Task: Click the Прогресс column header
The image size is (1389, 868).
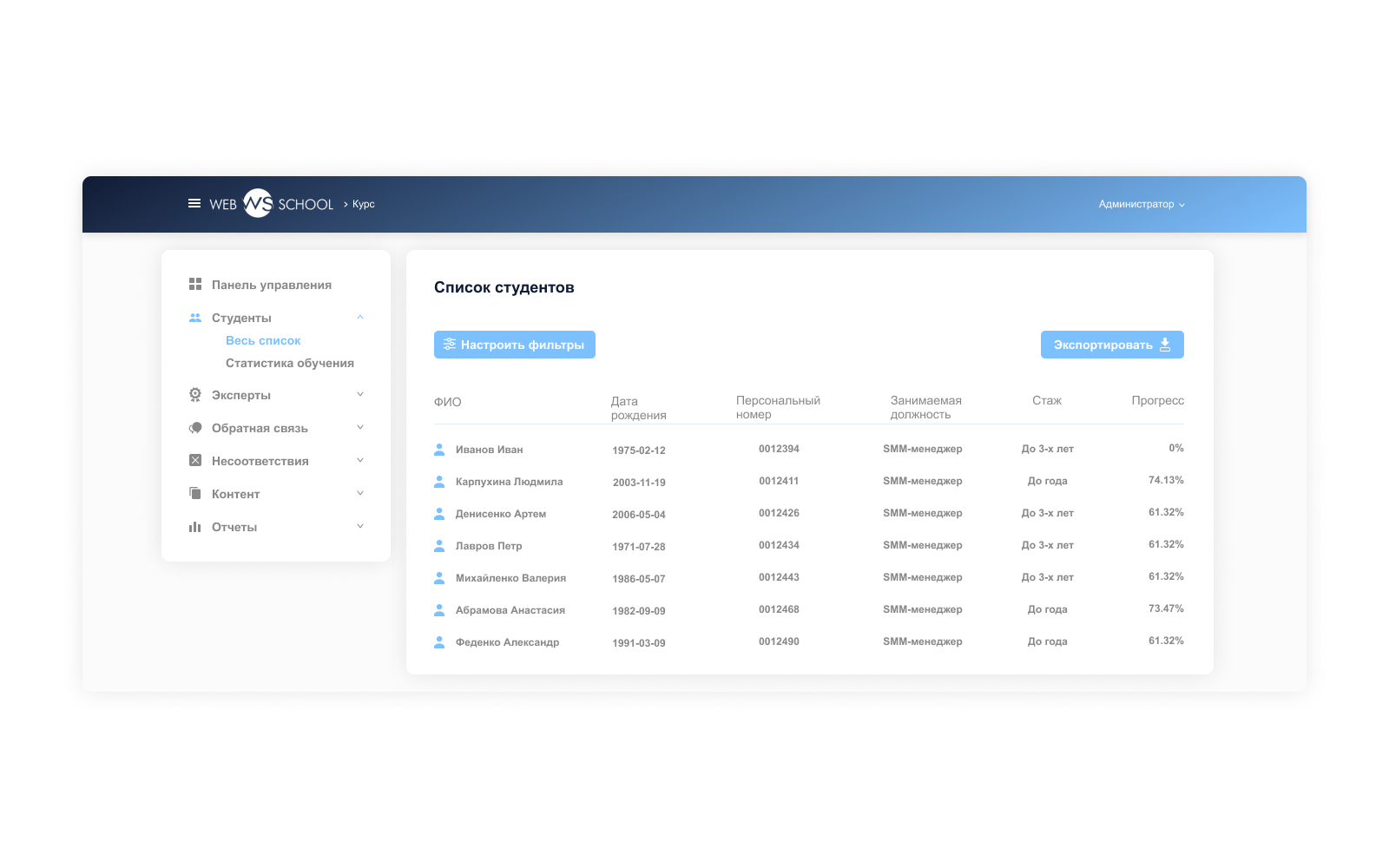Action: [1157, 400]
